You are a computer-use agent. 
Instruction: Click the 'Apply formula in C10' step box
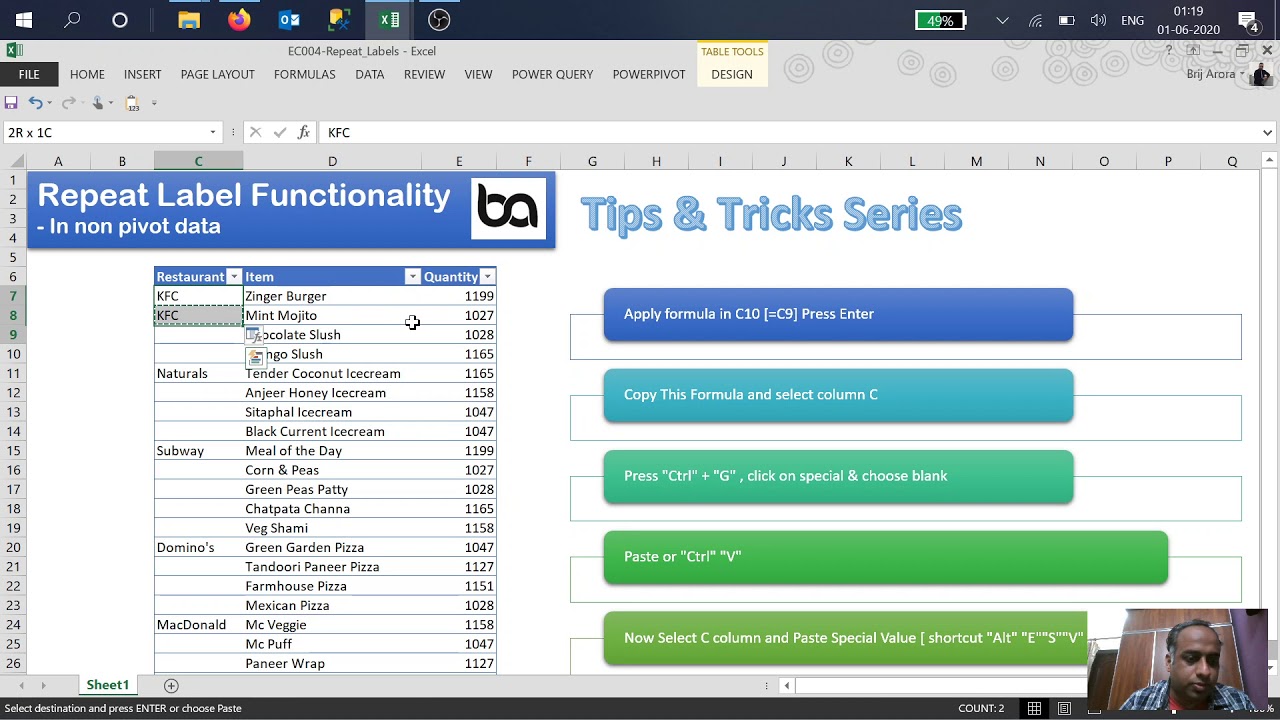tap(838, 314)
